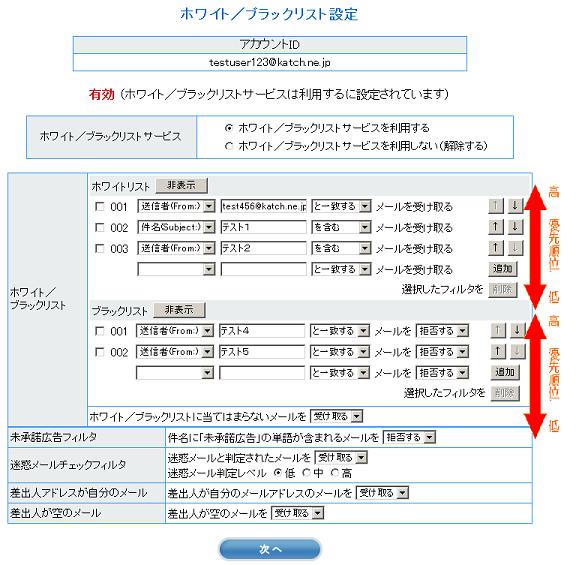Open dropdown for mail matching neither list
Image resolution: width=579 pixels, height=565 pixels.
coord(336,417)
